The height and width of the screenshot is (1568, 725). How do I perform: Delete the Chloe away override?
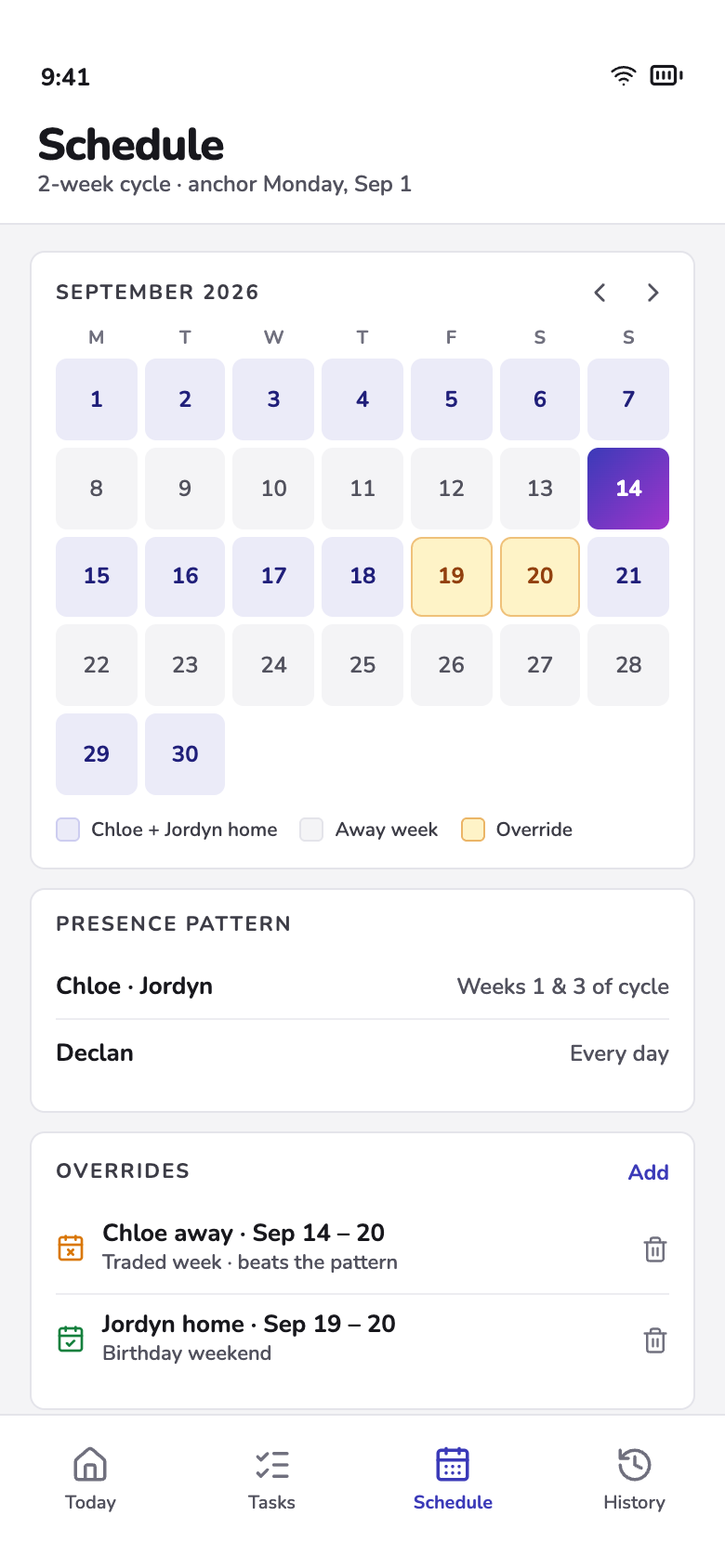655,1249
